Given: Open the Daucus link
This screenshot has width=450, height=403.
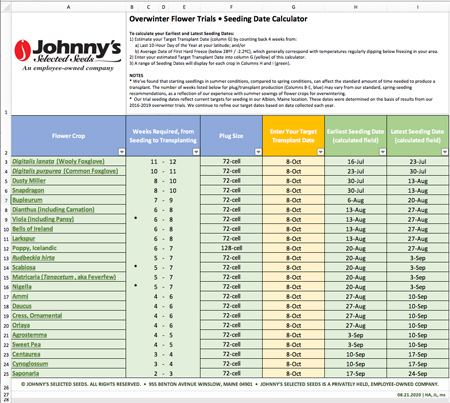Looking at the screenshot, I should 22,306.
